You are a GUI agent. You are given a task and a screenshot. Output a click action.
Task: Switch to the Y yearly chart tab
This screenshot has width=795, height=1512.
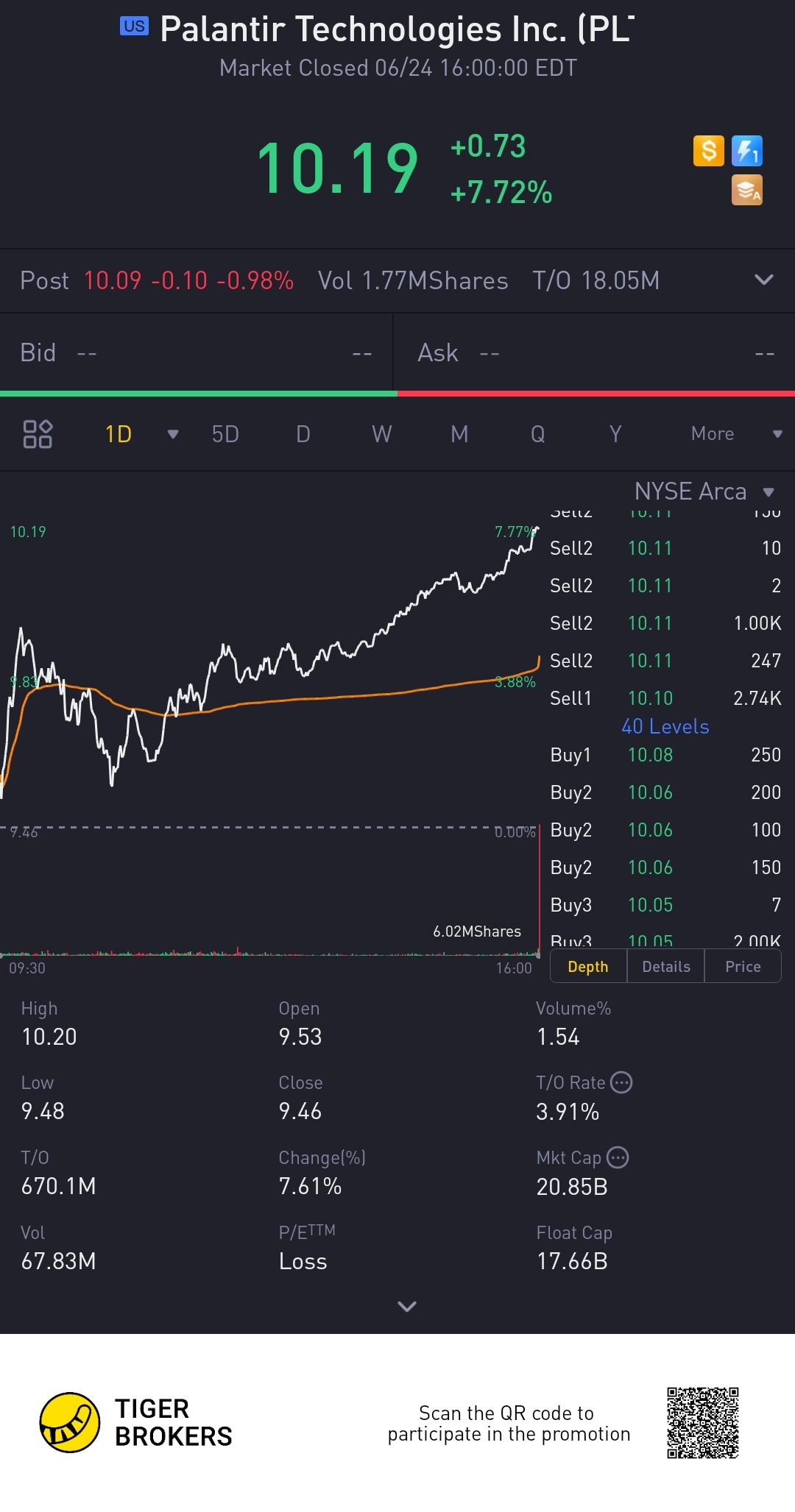(616, 434)
